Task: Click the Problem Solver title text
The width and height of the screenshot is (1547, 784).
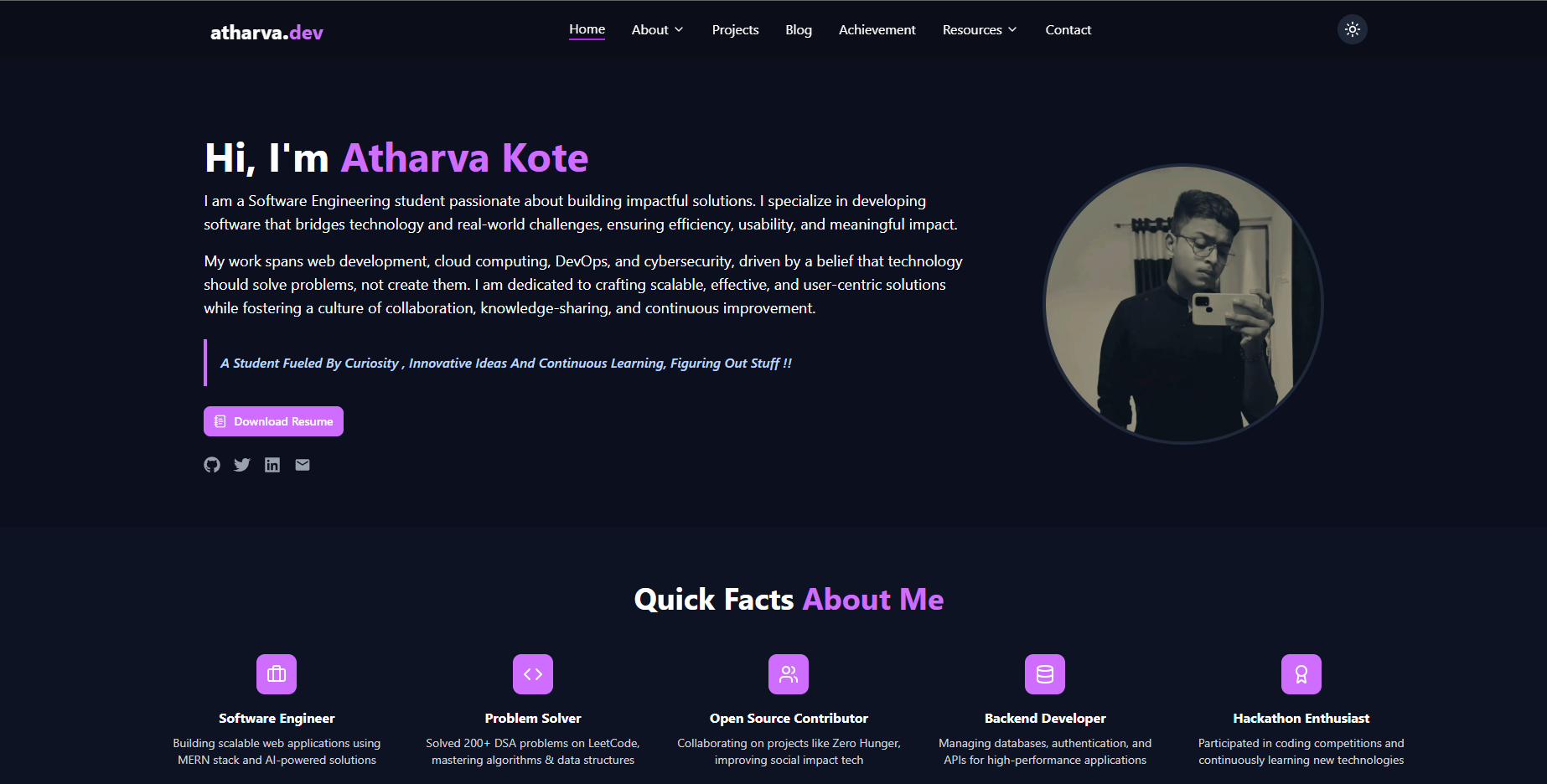Action: (x=533, y=719)
